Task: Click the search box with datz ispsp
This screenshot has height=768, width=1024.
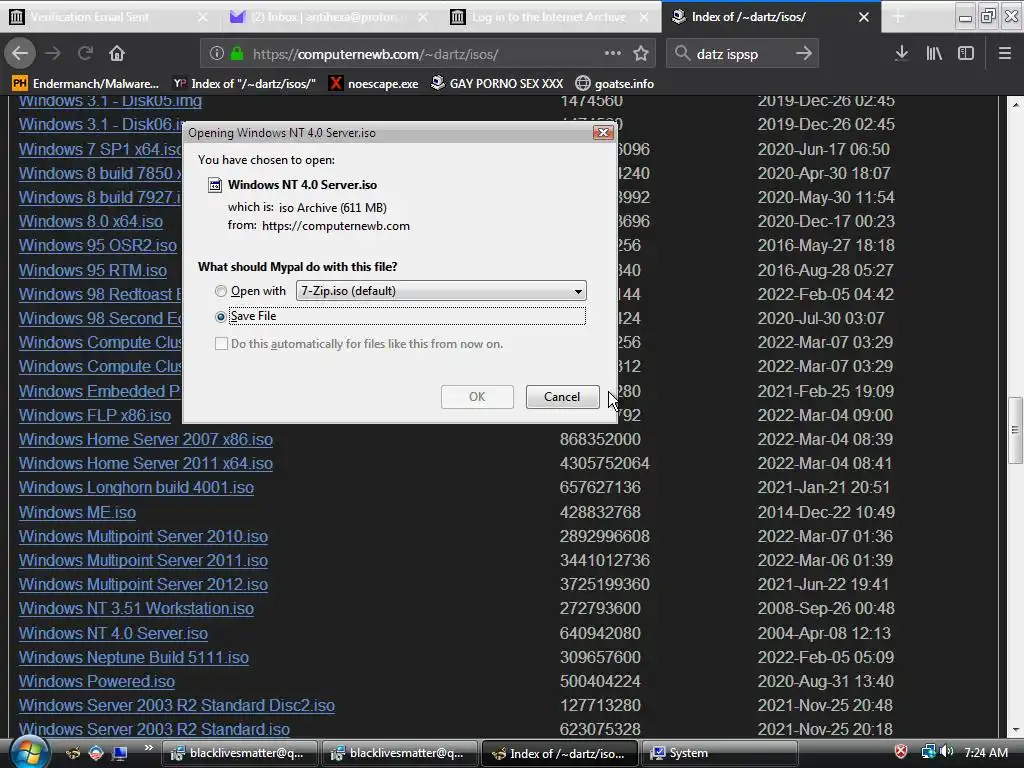Action: [x=741, y=54]
